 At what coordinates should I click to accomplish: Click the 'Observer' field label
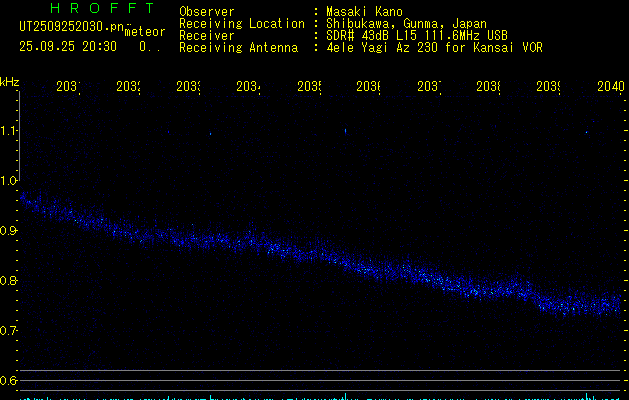206,11
